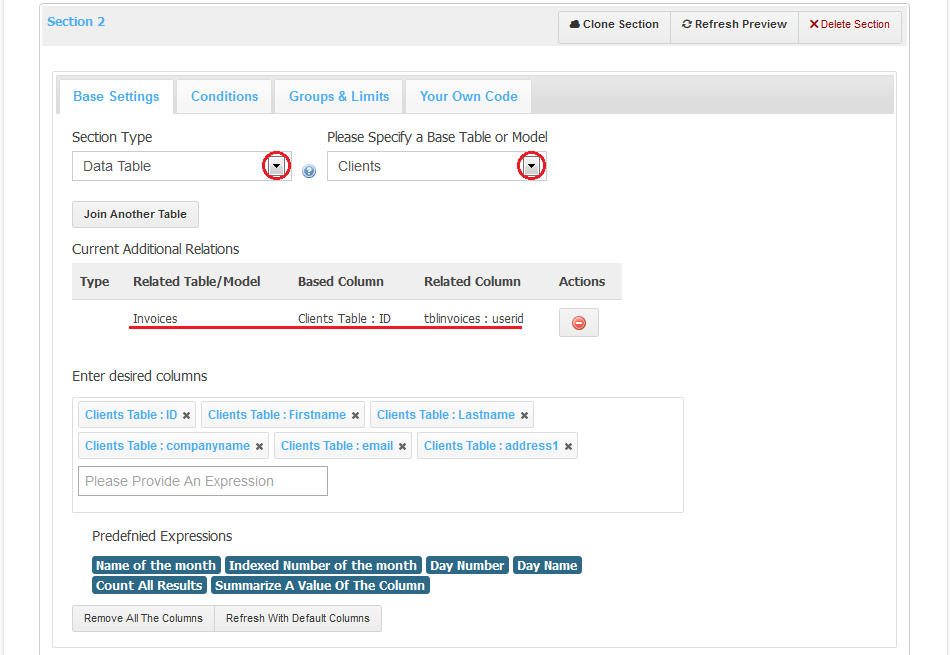Click the Section 2 title link
The width and height of the screenshot is (950, 655).
pos(76,22)
